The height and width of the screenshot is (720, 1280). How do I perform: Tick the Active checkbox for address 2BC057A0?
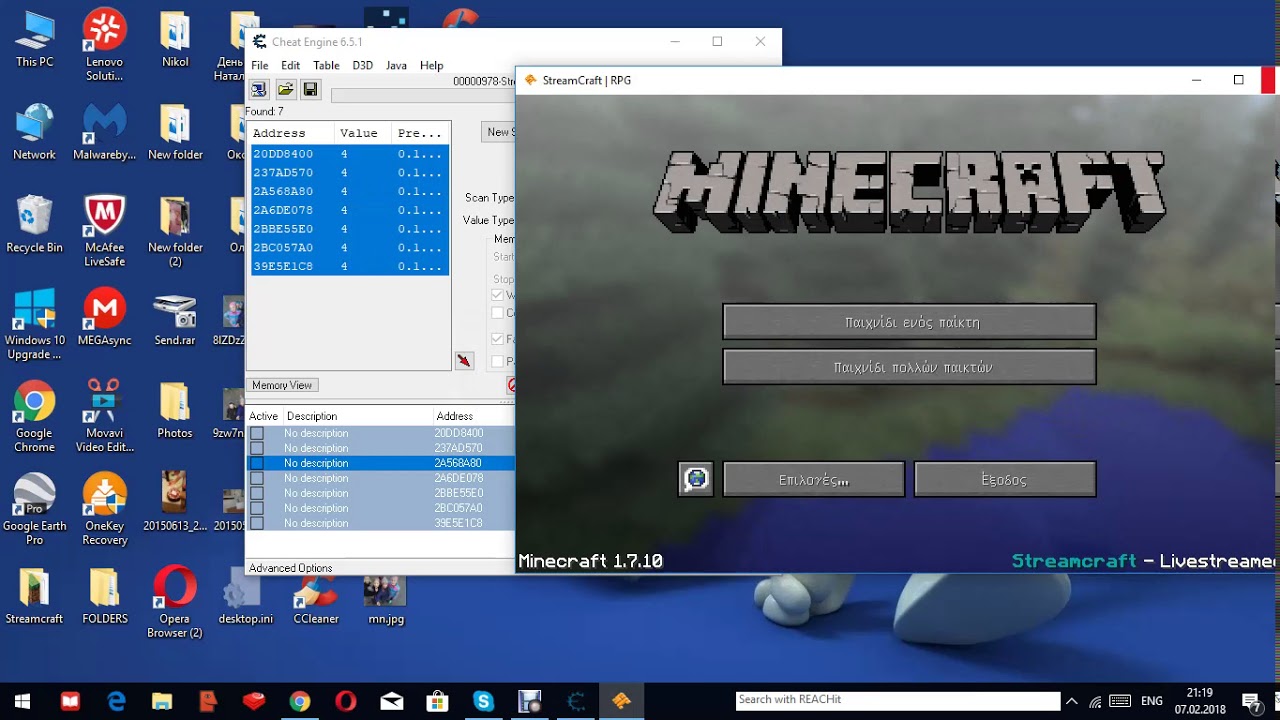coord(257,508)
